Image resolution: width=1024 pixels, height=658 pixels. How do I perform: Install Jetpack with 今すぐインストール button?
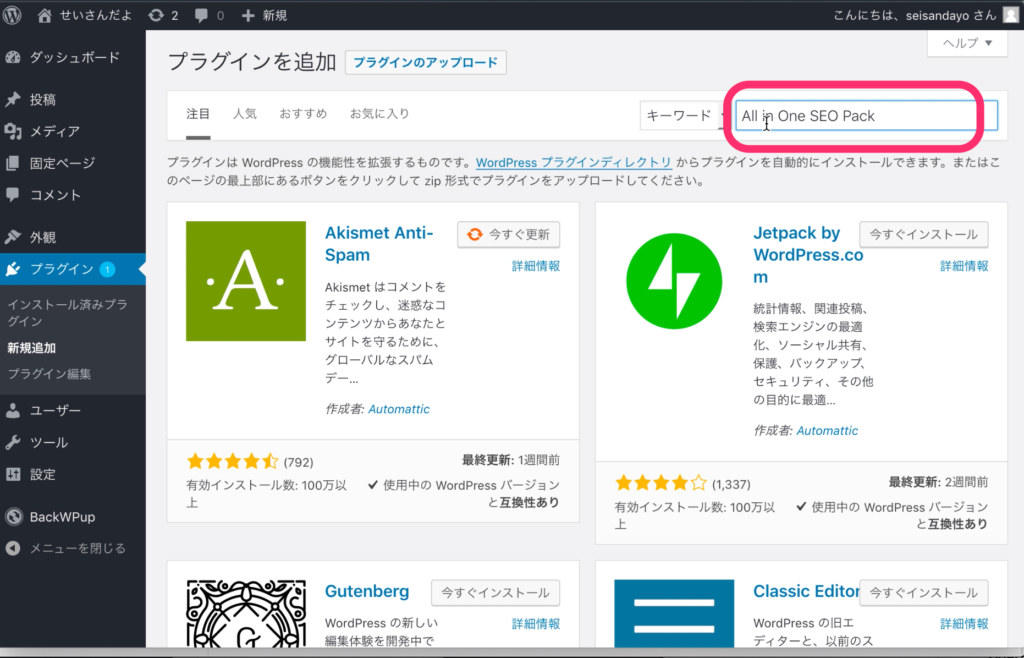[923, 234]
